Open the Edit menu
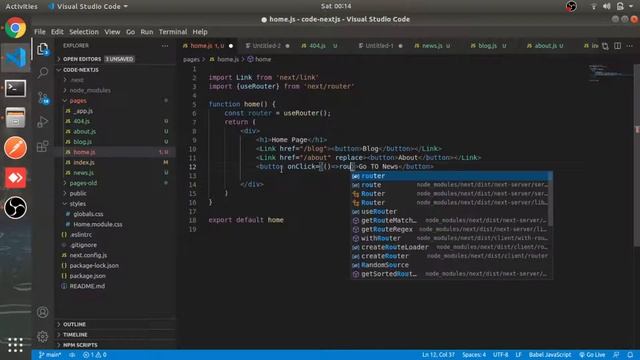Viewport: 640px width, 360px height. (x=57, y=32)
